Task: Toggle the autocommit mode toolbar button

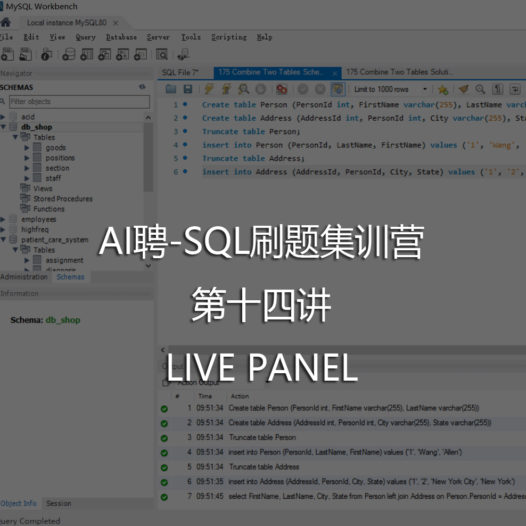Action: (x=337, y=89)
